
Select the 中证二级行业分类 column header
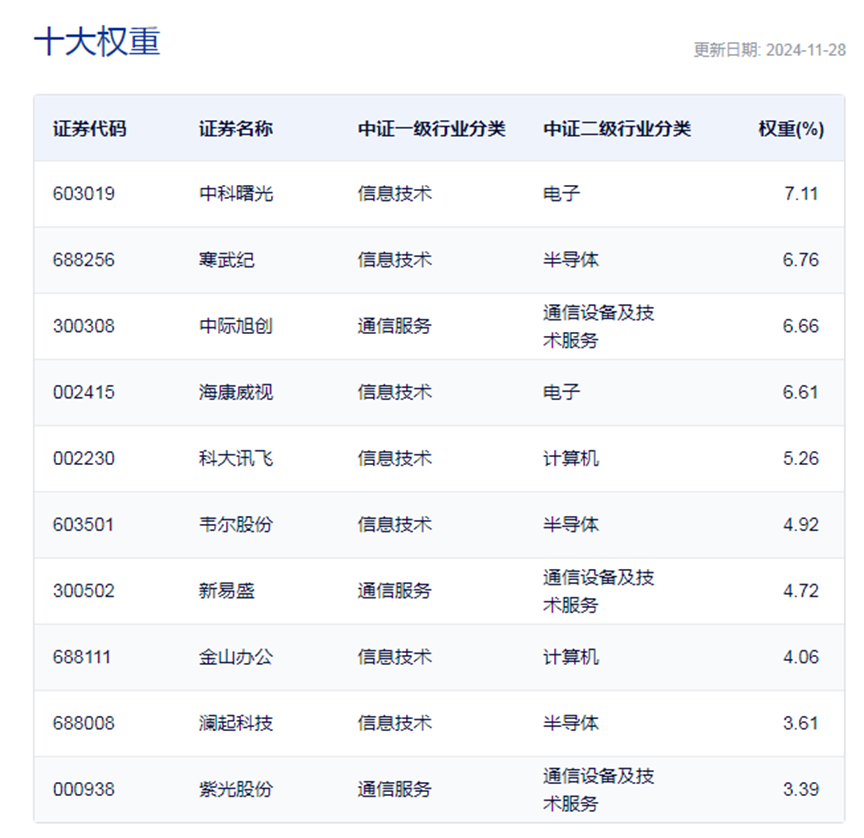pos(617,129)
